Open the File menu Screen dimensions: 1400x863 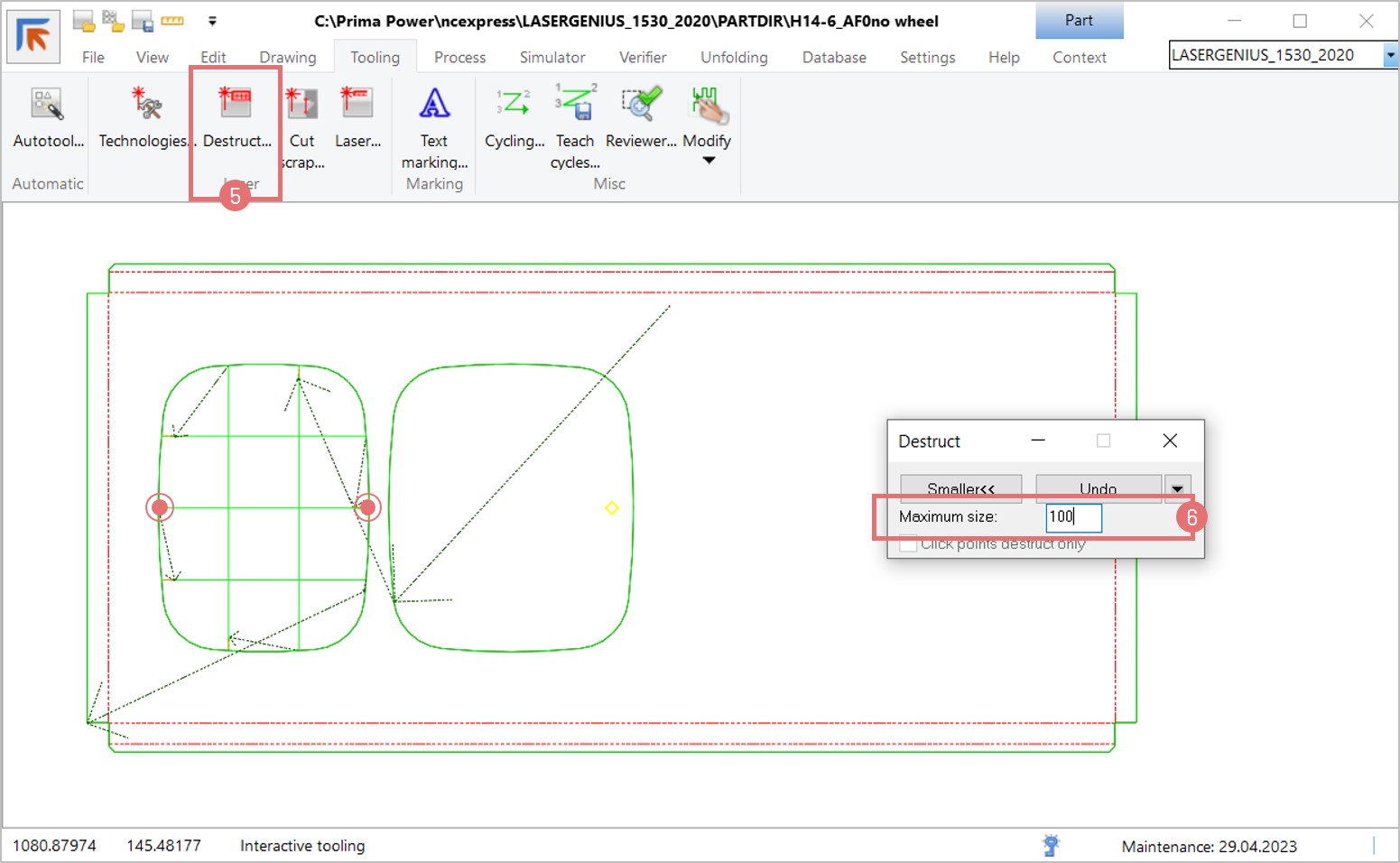93,58
